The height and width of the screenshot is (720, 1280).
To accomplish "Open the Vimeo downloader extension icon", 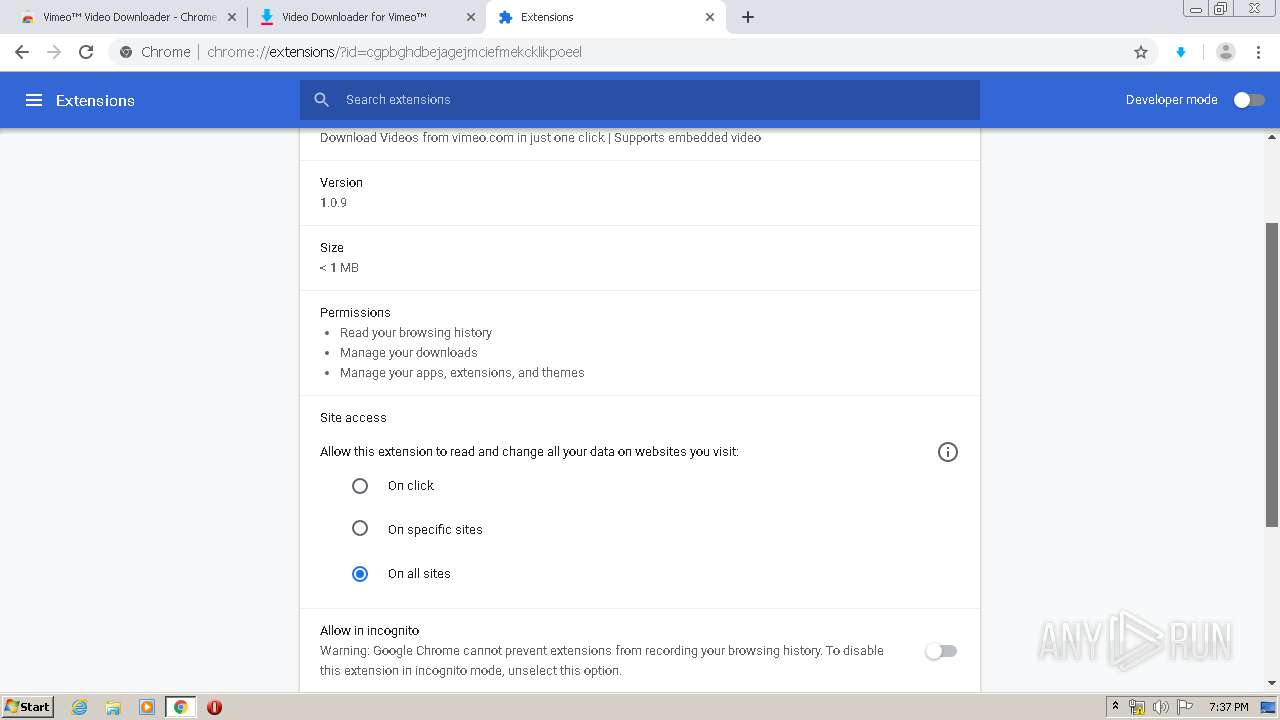I will click(x=1181, y=52).
